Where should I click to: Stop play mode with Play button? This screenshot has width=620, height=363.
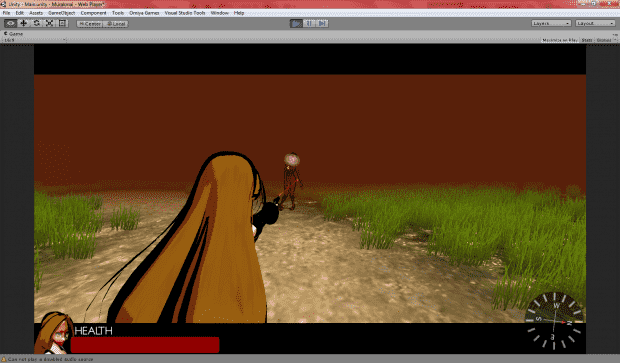(x=296, y=23)
